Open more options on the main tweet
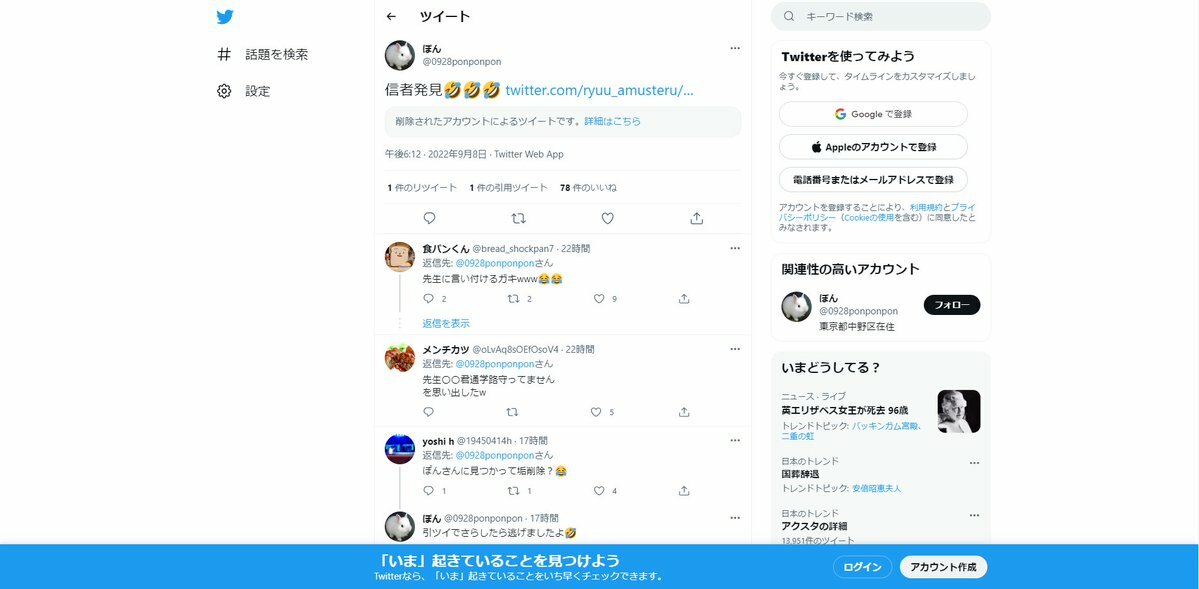This screenshot has height=589, width=1199. coord(735,48)
